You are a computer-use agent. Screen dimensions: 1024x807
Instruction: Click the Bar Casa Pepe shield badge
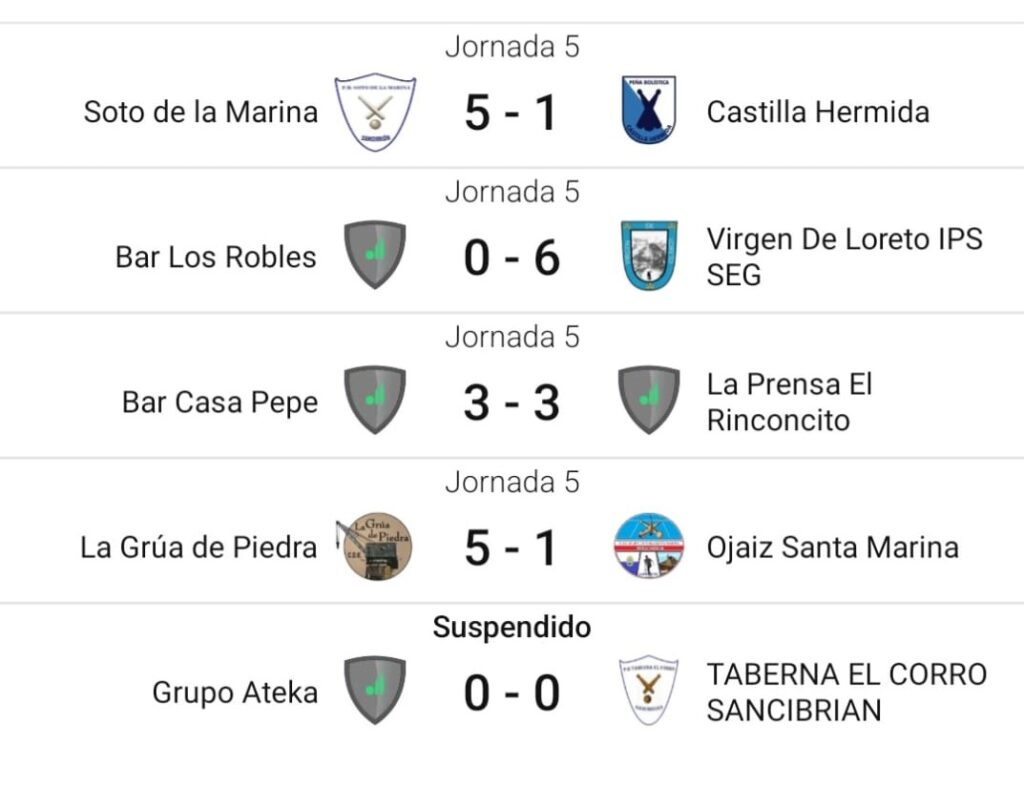pos(375,400)
